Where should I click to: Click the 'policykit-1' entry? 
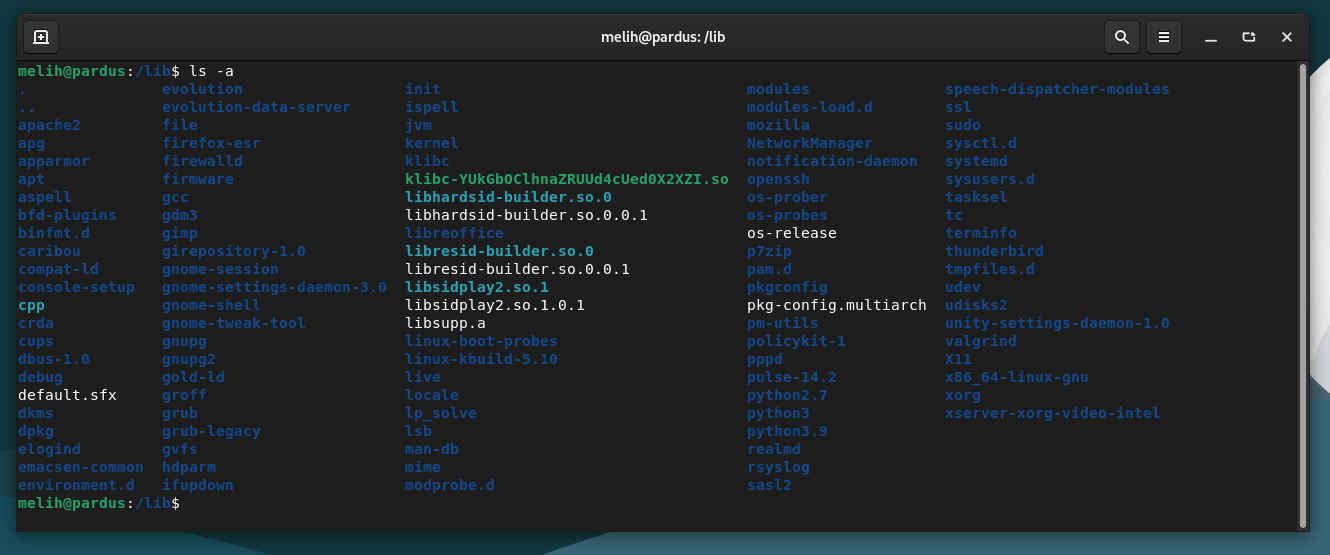point(796,341)
